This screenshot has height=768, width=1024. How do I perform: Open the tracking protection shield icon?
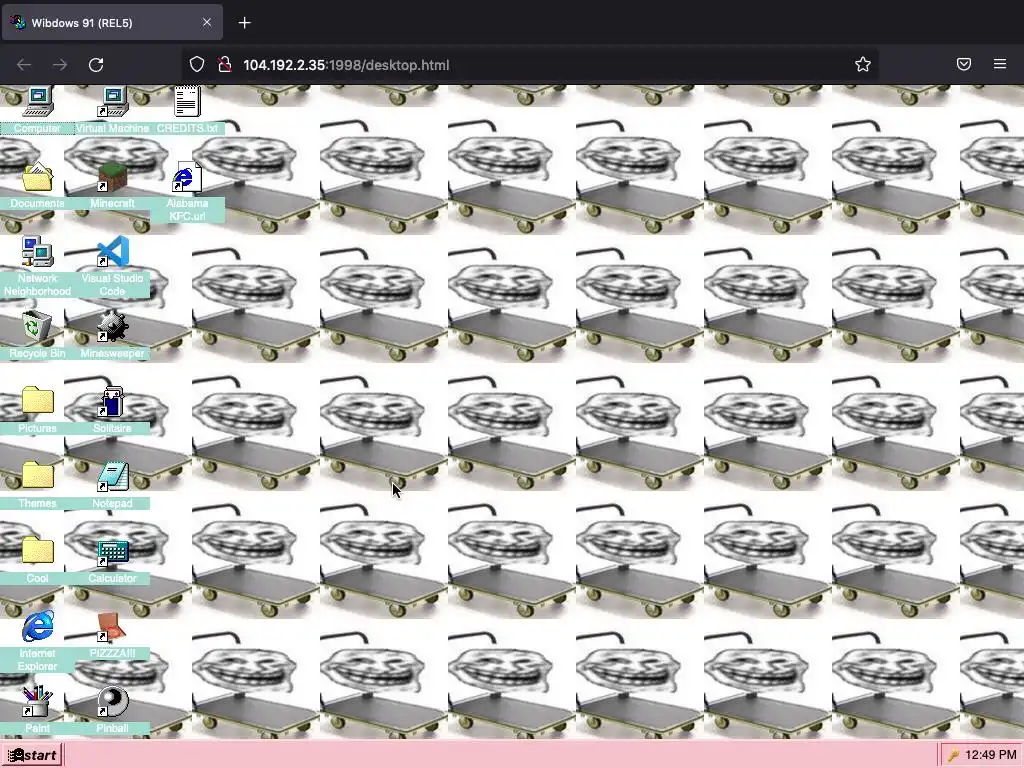coord(197,64)
